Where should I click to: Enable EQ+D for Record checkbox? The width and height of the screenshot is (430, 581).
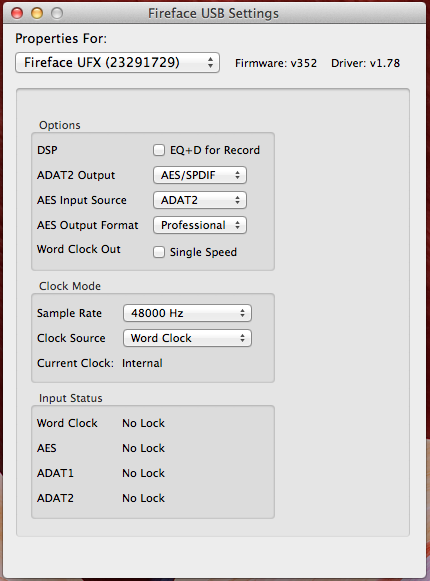159,150
